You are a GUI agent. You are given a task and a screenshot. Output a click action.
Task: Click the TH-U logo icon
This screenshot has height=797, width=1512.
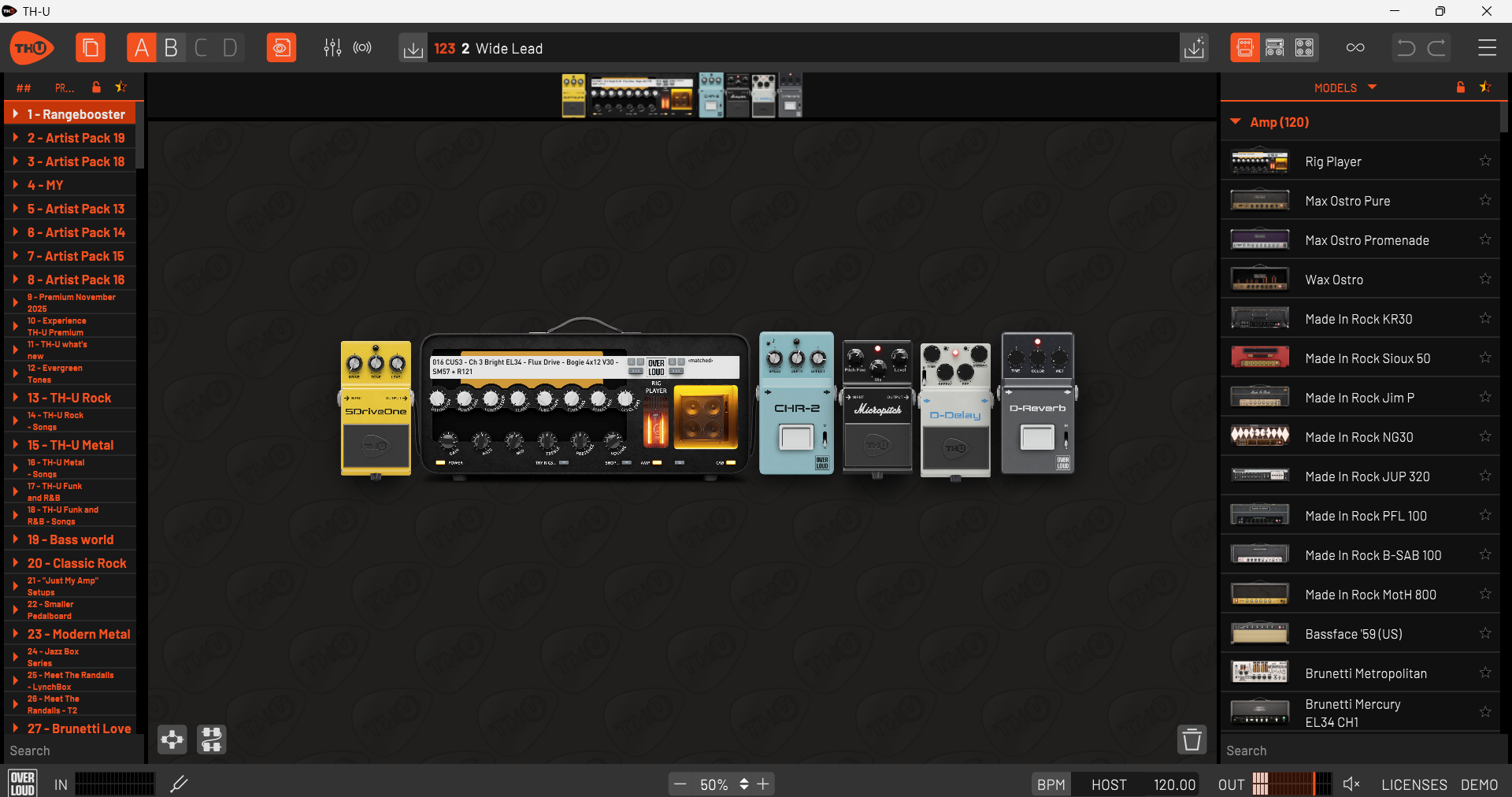click(x=31, y=48)
